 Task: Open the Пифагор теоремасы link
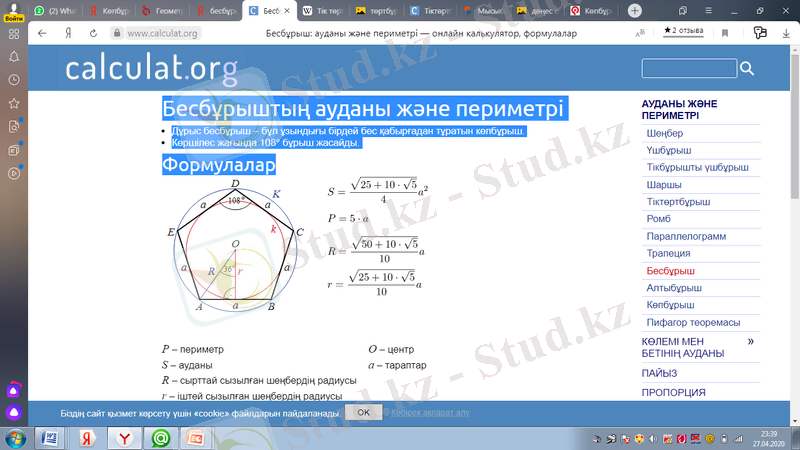pyautogui.click(x=693, y=322)
